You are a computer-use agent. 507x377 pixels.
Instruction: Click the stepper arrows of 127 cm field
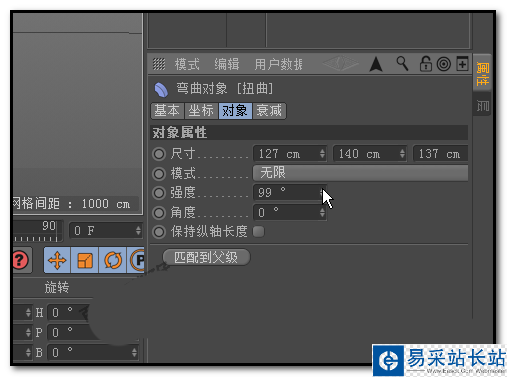pyautogui.click(x=322, y=154)
